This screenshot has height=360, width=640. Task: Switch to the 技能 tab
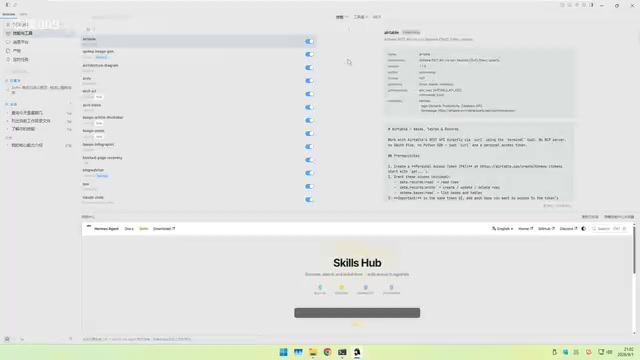341,17
